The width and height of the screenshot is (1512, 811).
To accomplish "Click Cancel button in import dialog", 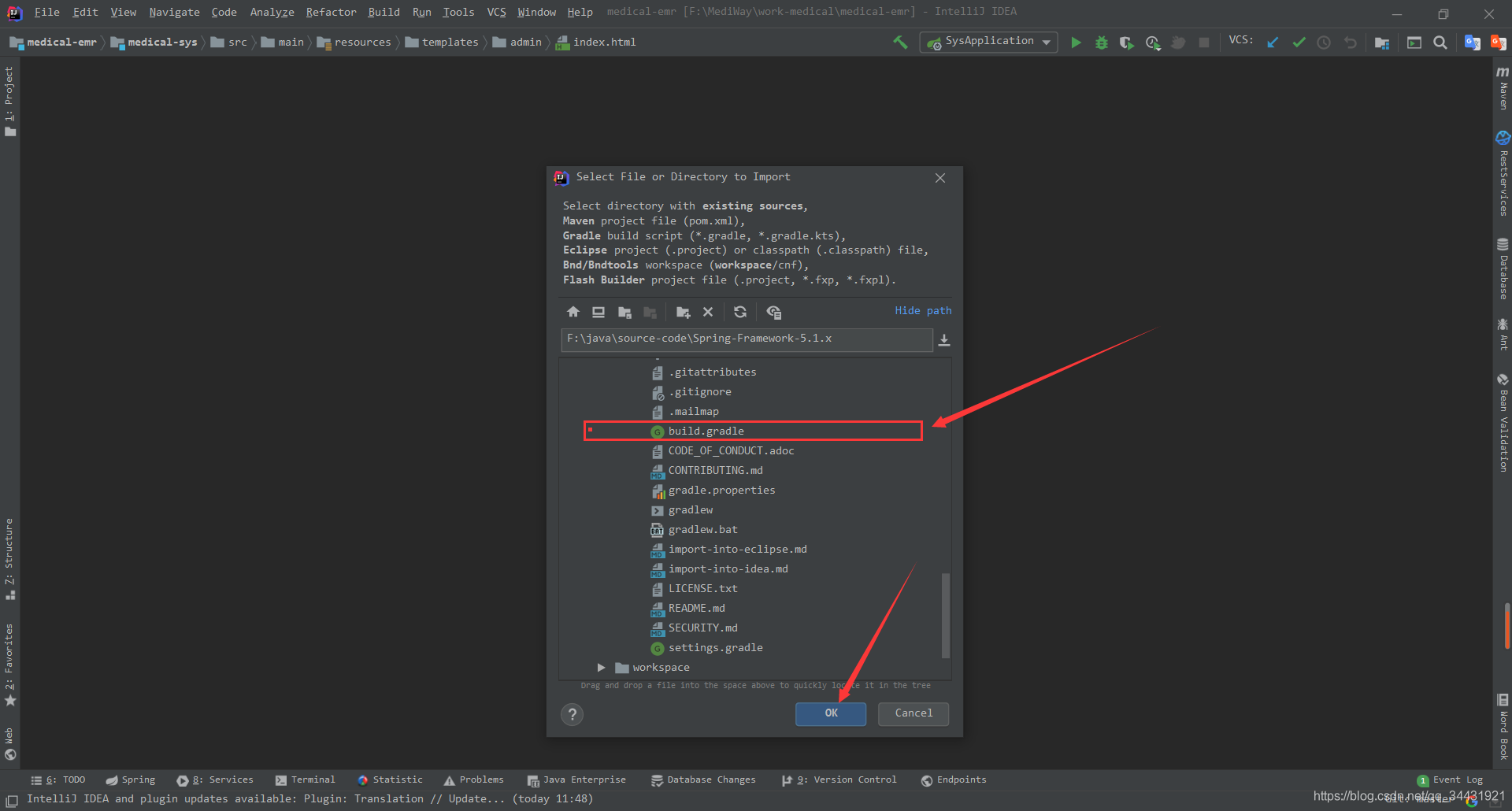I will point(913,713).
